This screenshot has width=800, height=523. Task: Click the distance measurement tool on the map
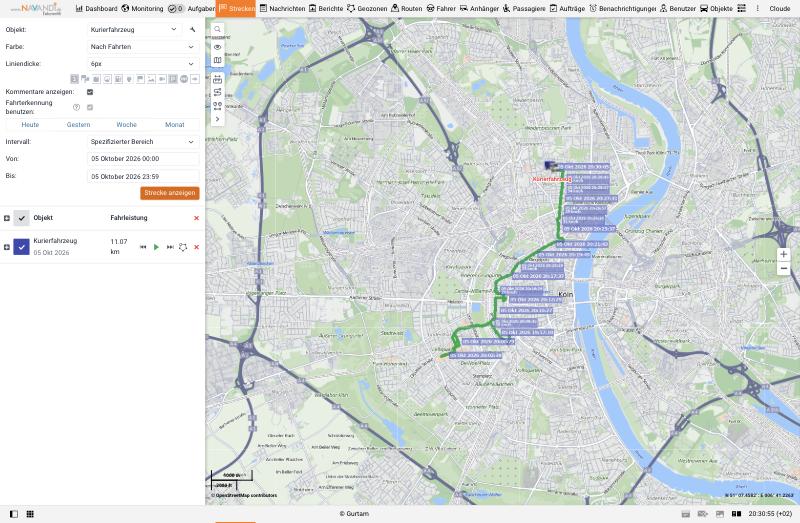[217, 79]
